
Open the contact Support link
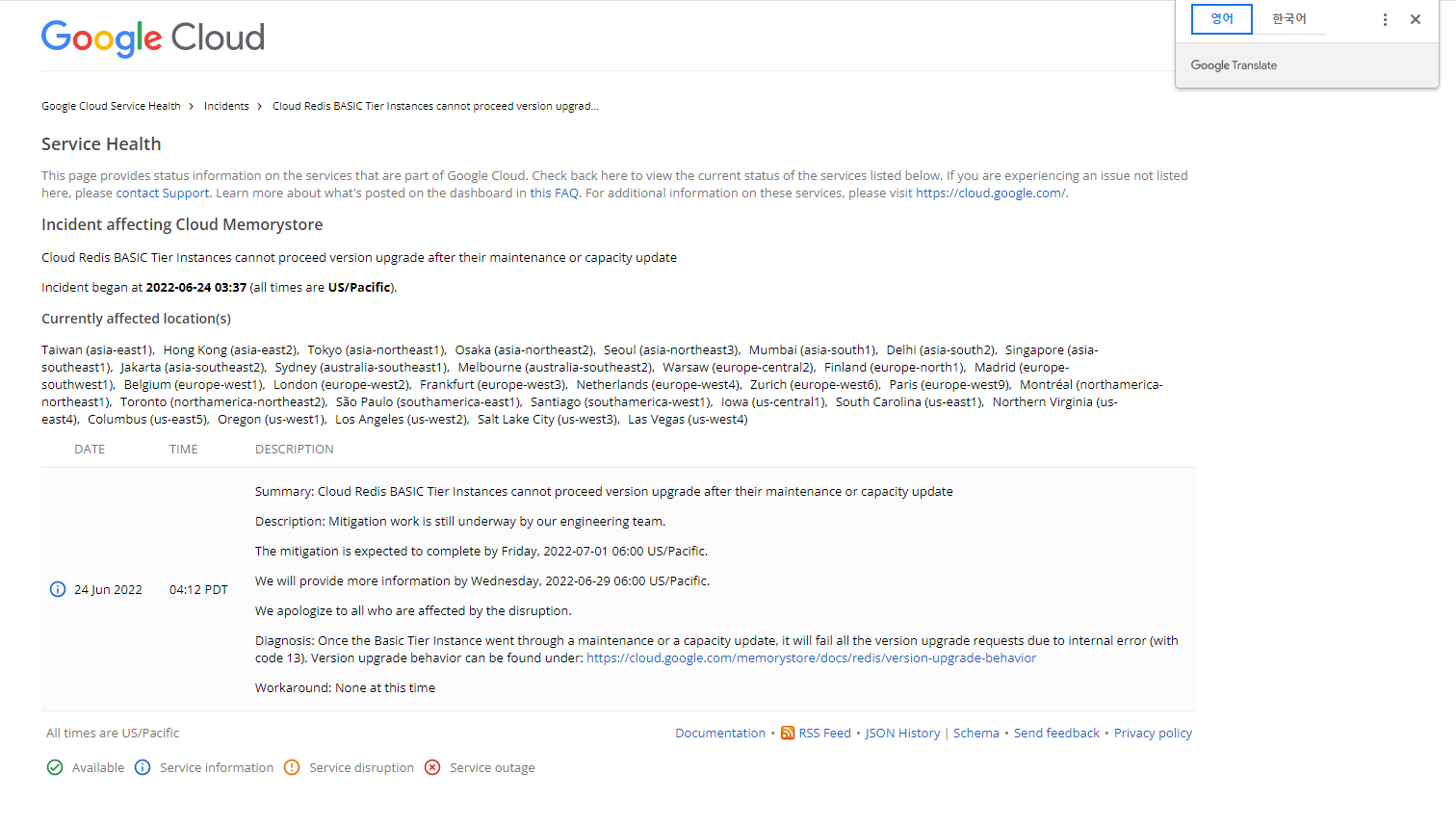point(163,193)
